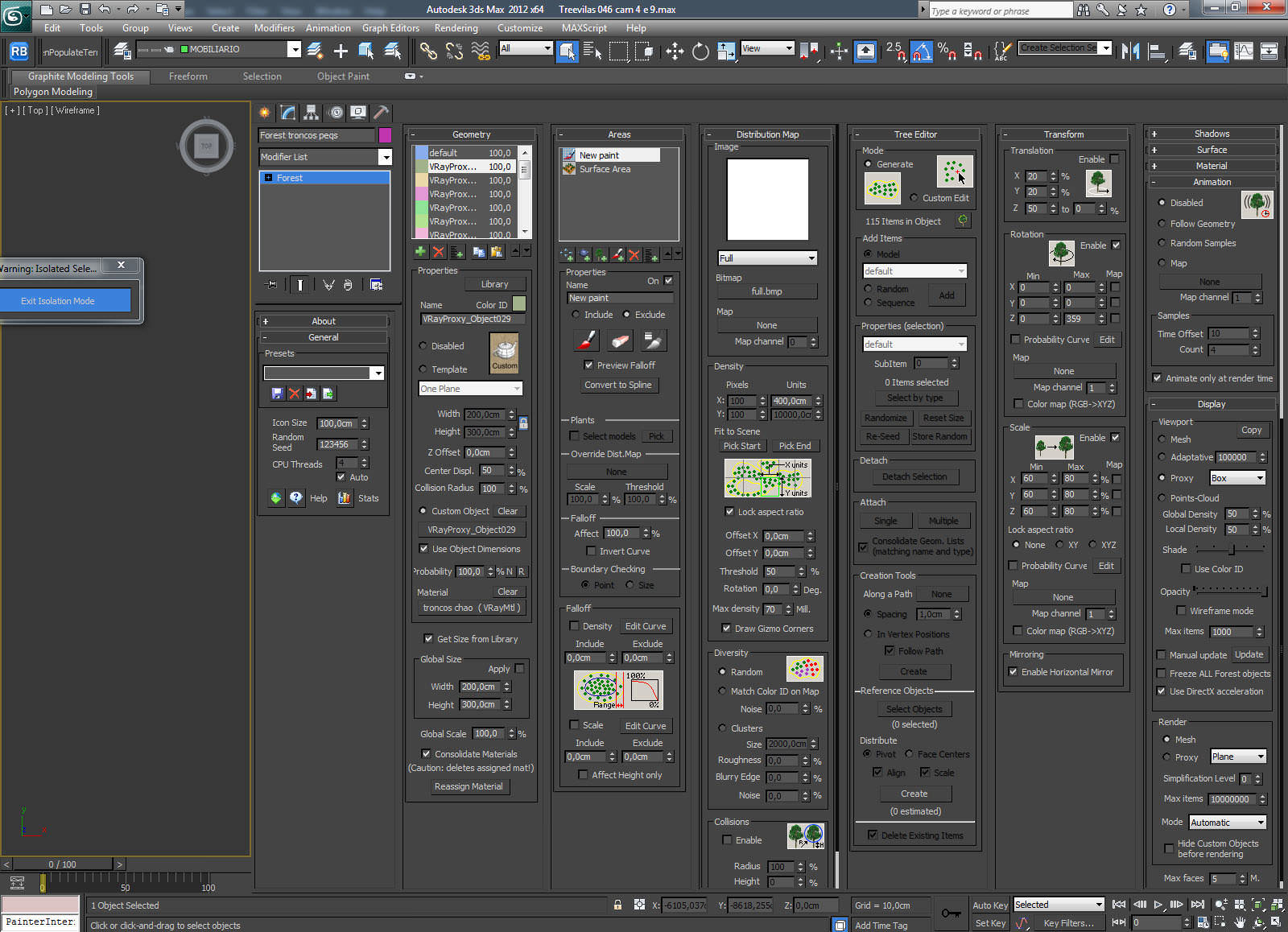This screenshot has height=932, width=1288.
Task: Toggle the width height lock icon
Action: coord(523,423)
